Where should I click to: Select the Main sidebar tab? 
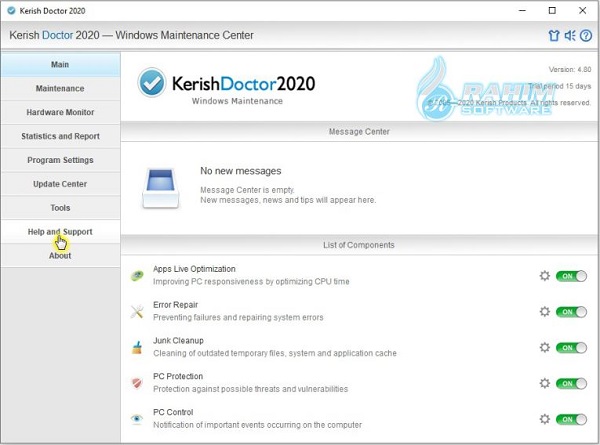(x=60, y=64)
